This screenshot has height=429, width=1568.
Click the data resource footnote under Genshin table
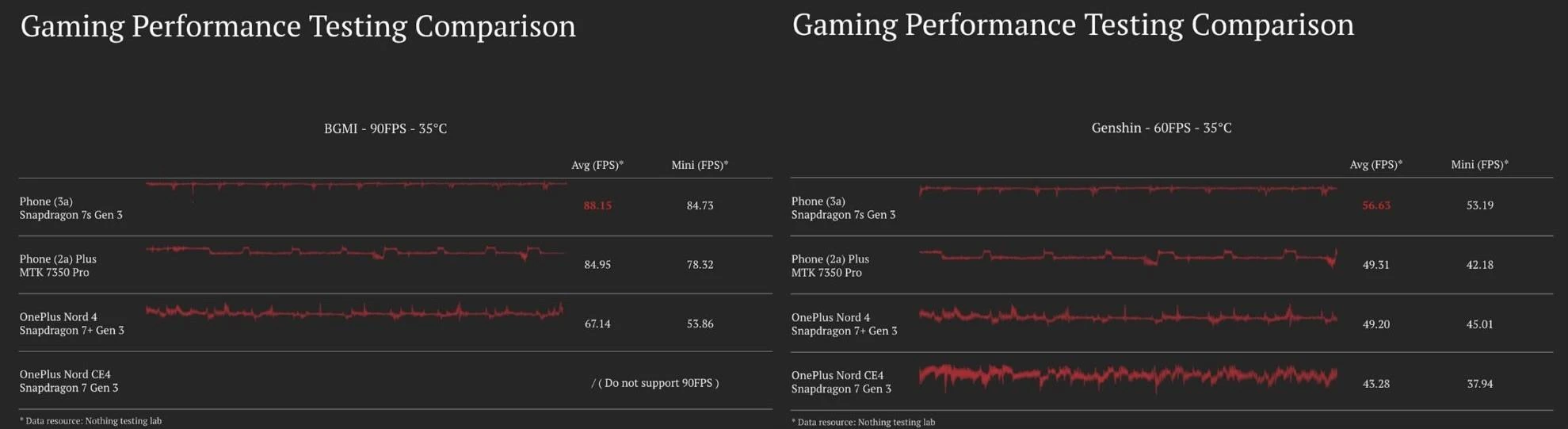[865, 422]
